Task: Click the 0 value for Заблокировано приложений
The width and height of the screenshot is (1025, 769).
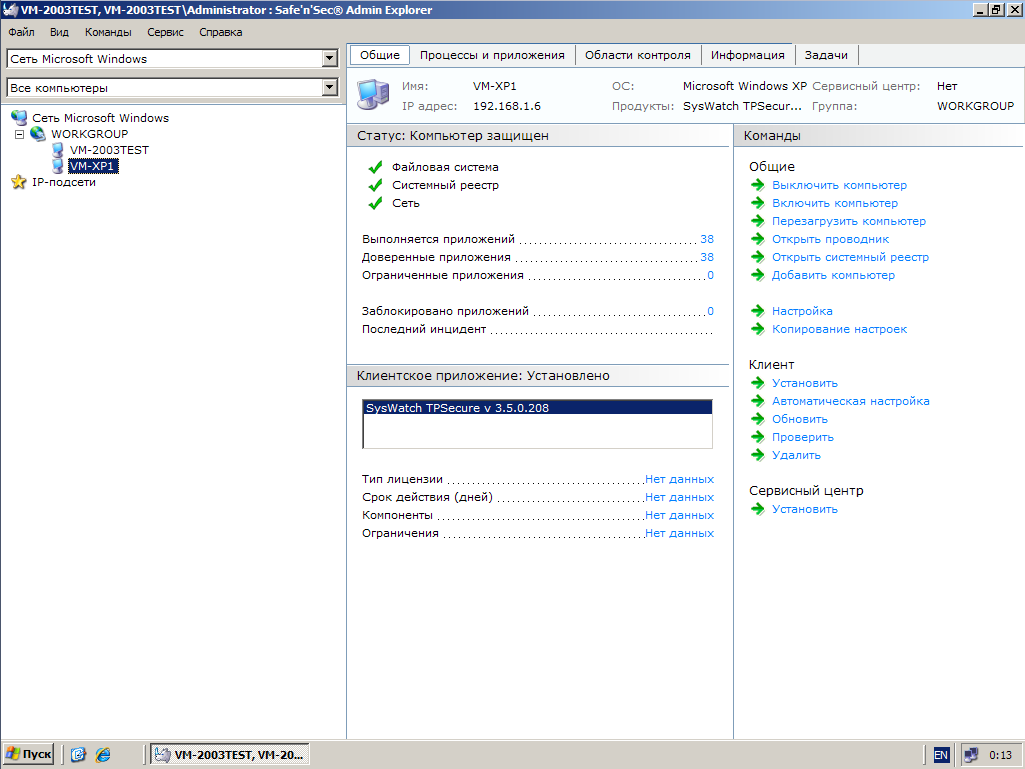Action: (711, 311)
